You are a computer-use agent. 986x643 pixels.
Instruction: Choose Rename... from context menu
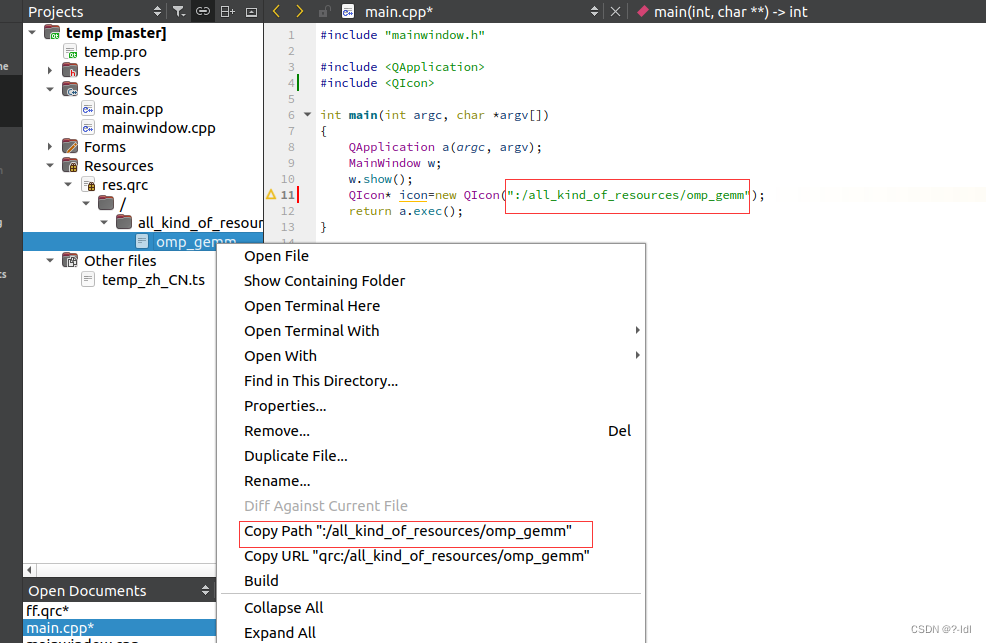431,481
